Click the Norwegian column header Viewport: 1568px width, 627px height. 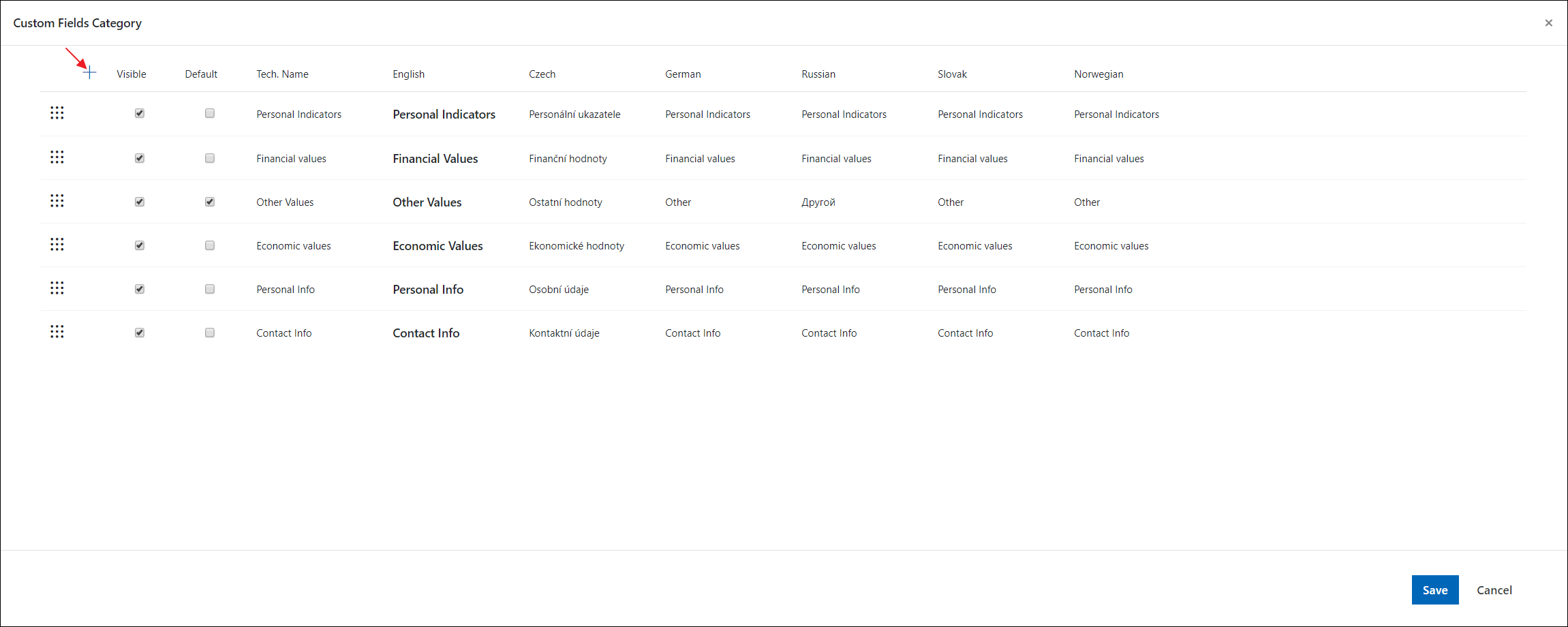point(1098,74)
